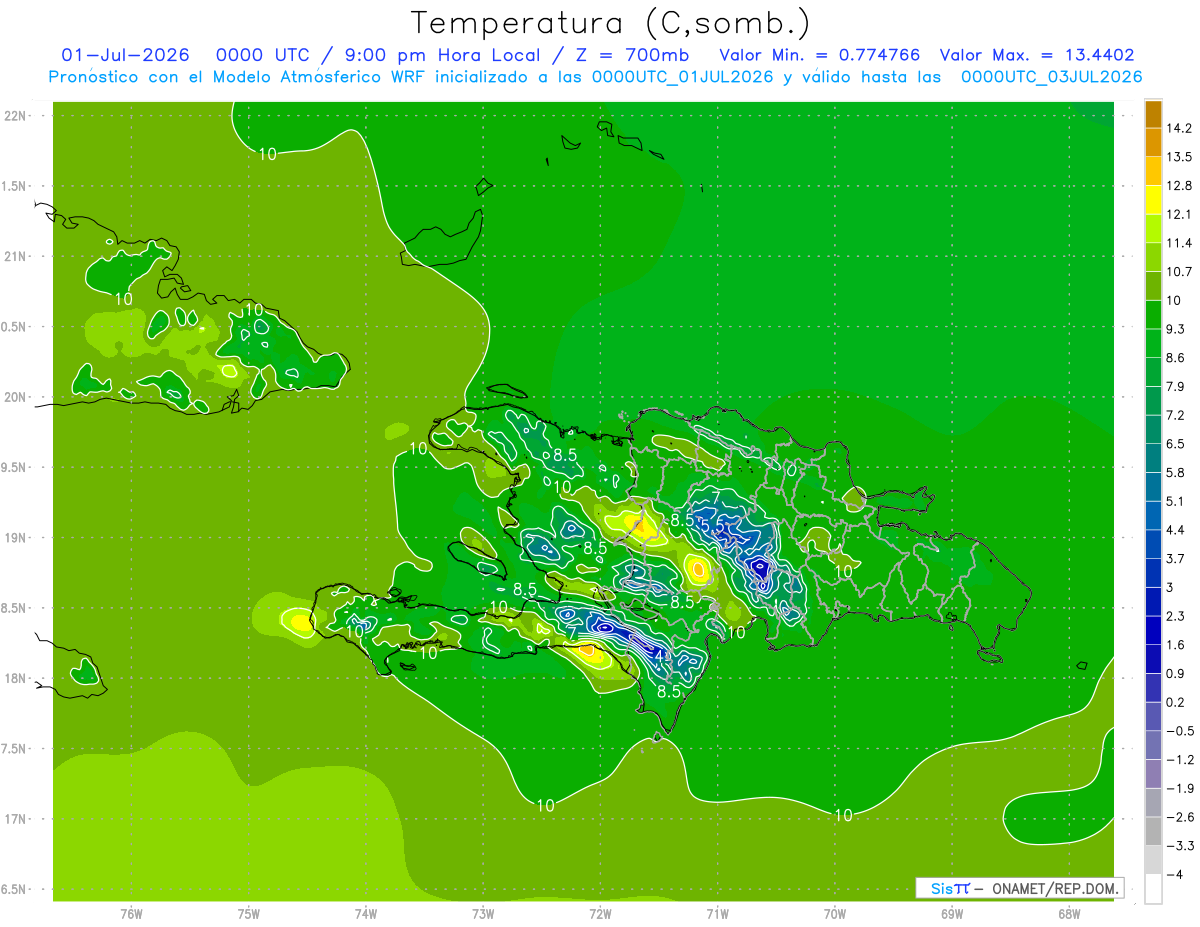Select longitude axis label '69W'
Image resolution: width=1200 pixels, height=927 pixels.
(x=951, y=914)
